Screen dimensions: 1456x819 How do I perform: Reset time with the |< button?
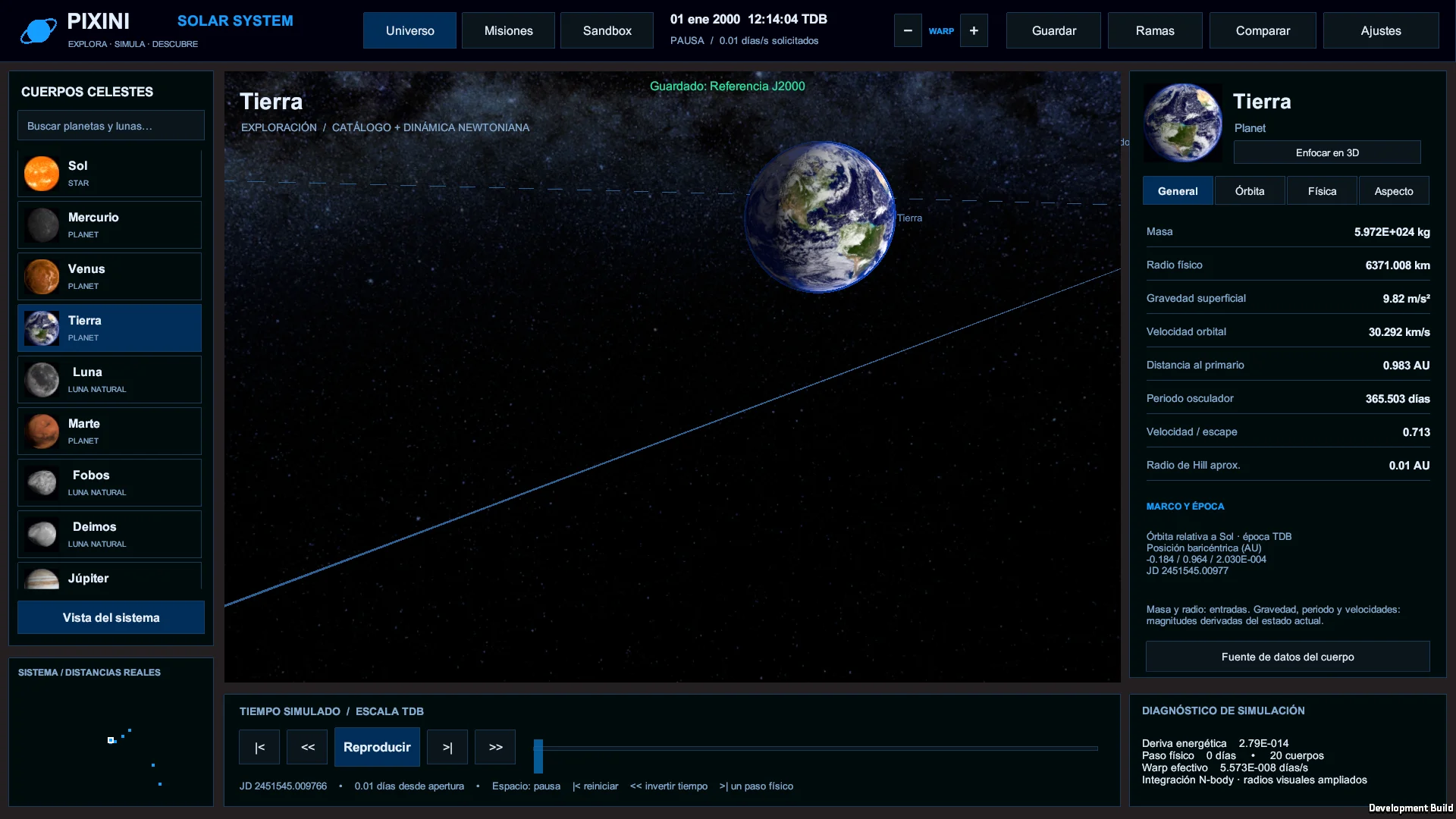pyautogui.click(x=259, y=747)
